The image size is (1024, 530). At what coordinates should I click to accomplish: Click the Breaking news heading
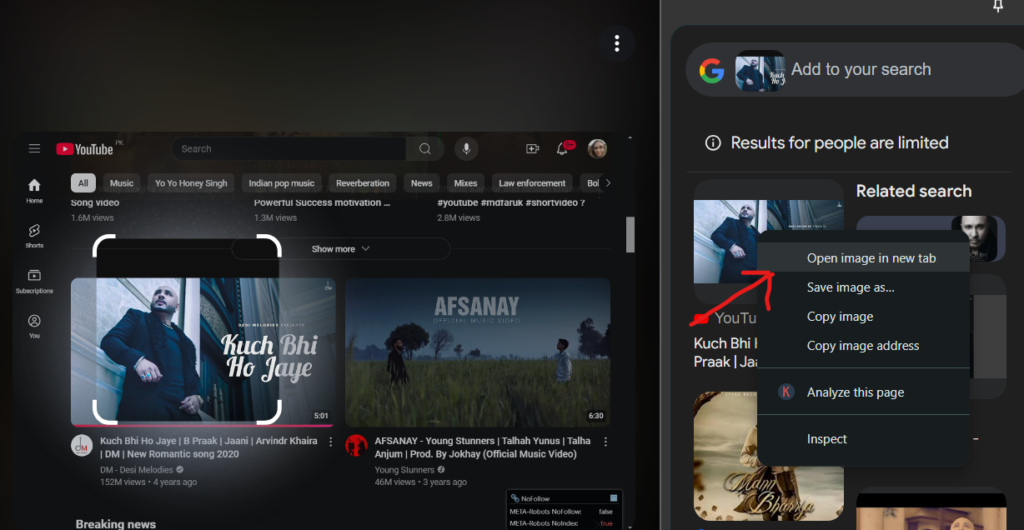116,524
